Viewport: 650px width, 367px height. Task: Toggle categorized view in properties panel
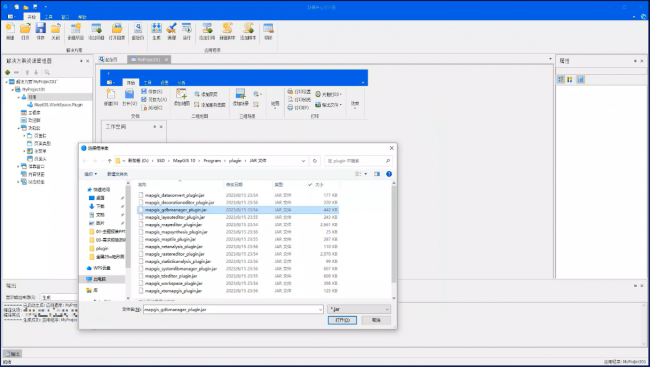561,79
